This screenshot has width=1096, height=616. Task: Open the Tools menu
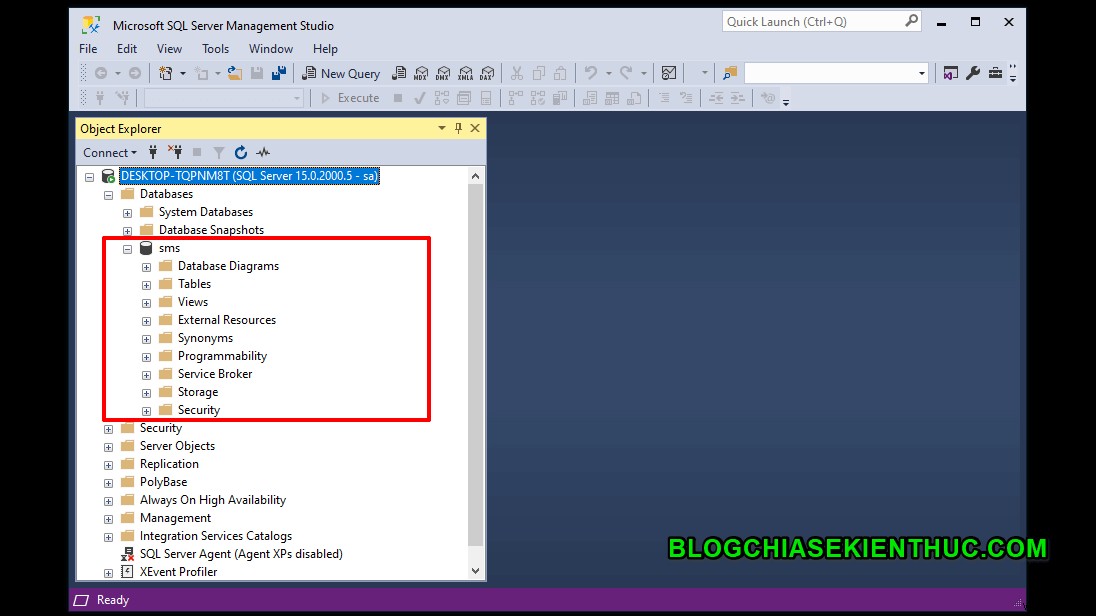tap(215, 49)
